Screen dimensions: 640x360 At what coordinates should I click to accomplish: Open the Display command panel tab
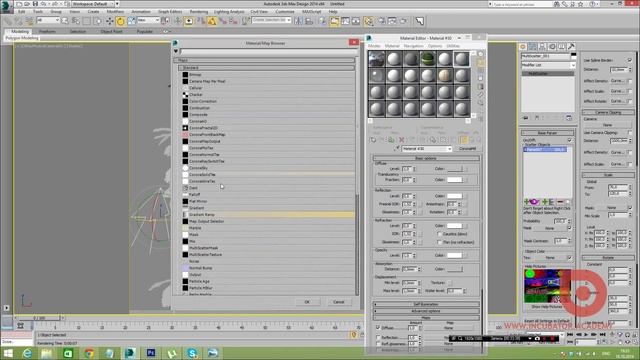[562, 47]
